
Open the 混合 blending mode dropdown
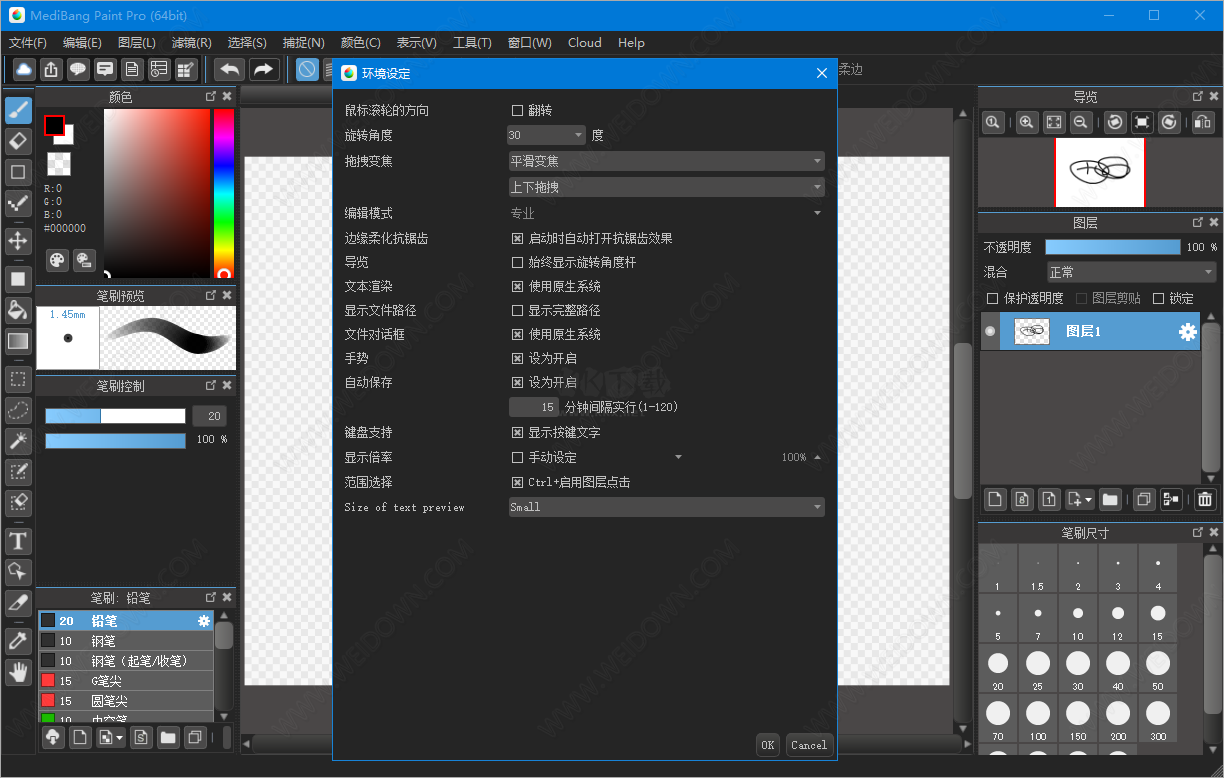1131,271
